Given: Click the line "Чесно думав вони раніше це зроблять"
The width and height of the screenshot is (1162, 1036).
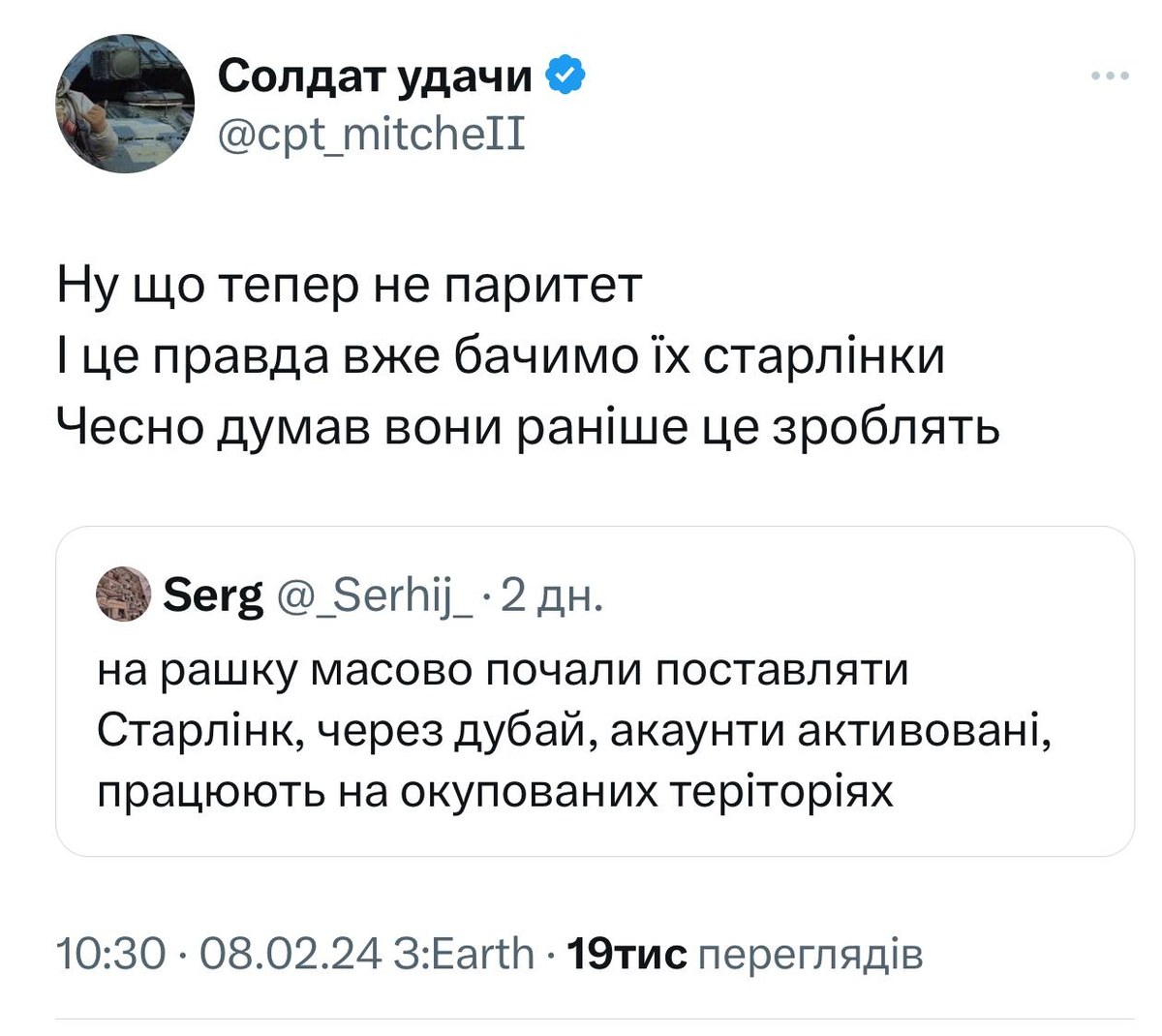Looking at the screenshot, I should pyautogui.click(x=528, y=424).
